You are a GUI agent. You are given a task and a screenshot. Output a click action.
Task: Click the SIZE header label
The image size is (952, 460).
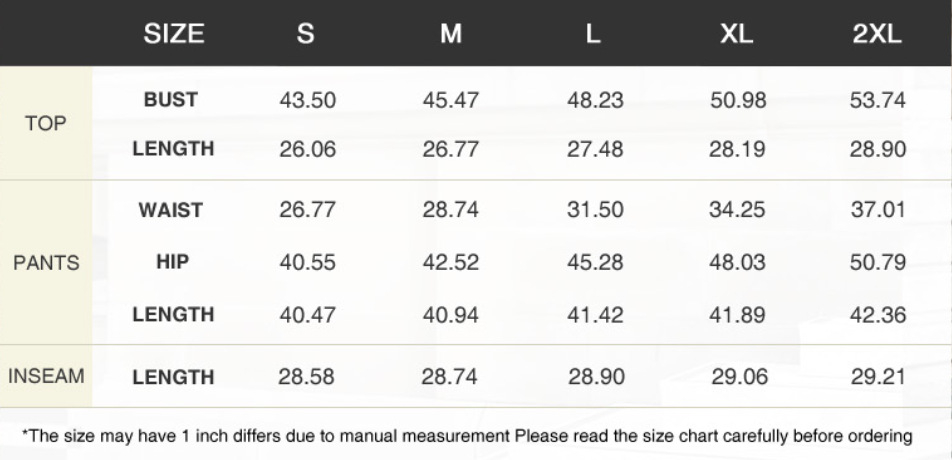pos(174,33)
